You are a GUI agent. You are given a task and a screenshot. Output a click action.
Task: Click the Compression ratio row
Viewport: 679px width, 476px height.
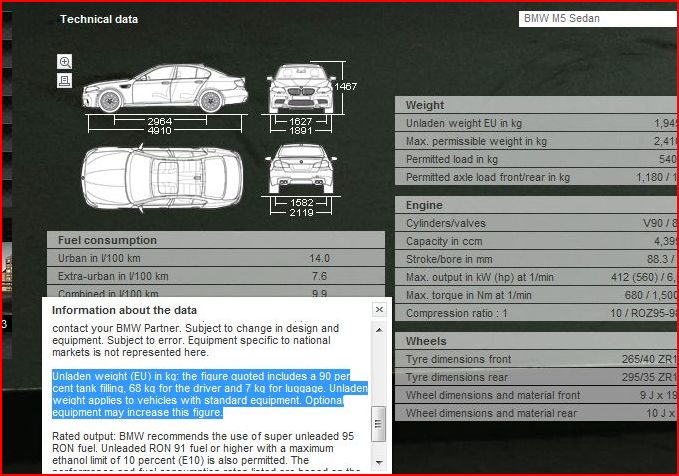(x=537, y=313)
